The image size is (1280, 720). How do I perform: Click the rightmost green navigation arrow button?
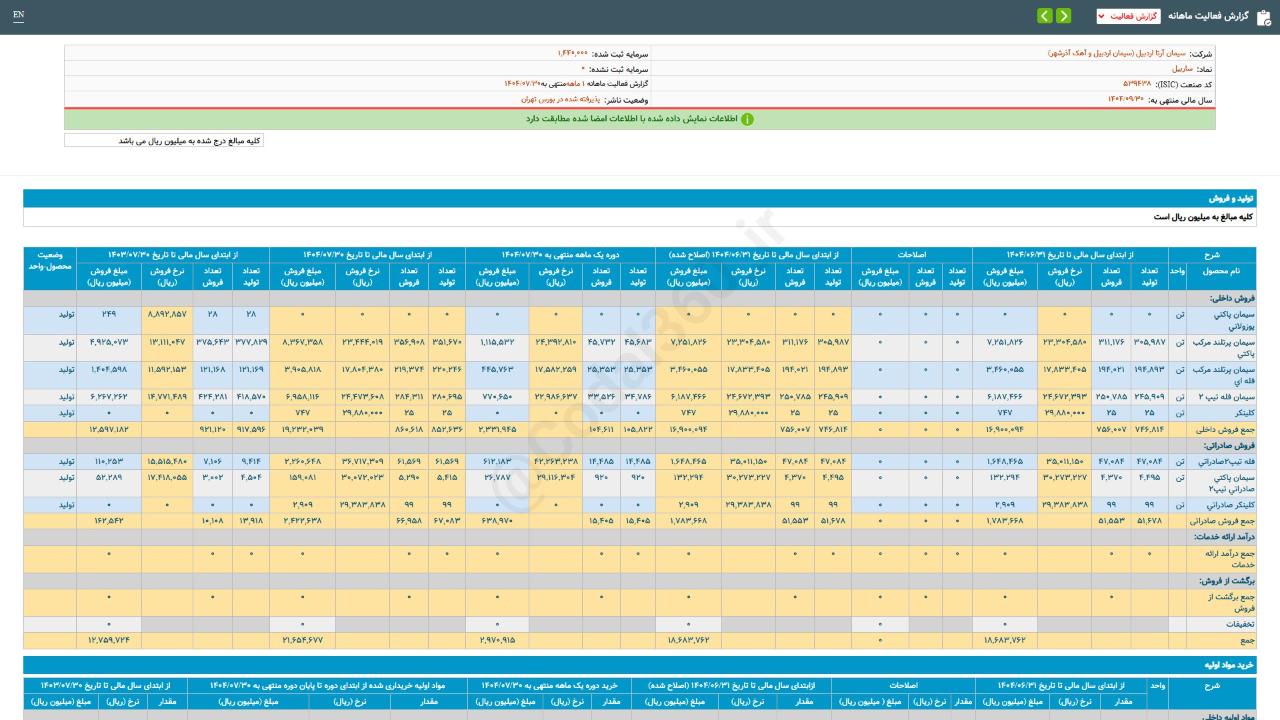point(1063,16)
